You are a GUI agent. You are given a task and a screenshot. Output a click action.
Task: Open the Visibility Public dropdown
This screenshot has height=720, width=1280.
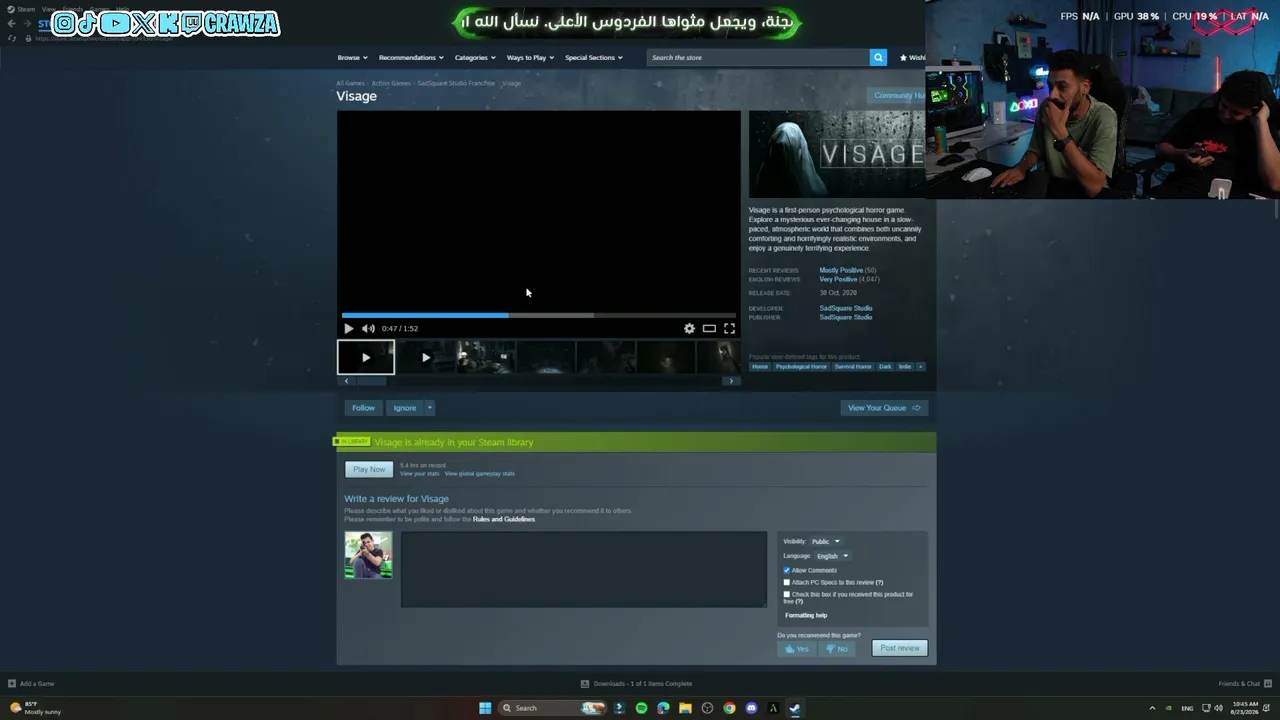826,541
